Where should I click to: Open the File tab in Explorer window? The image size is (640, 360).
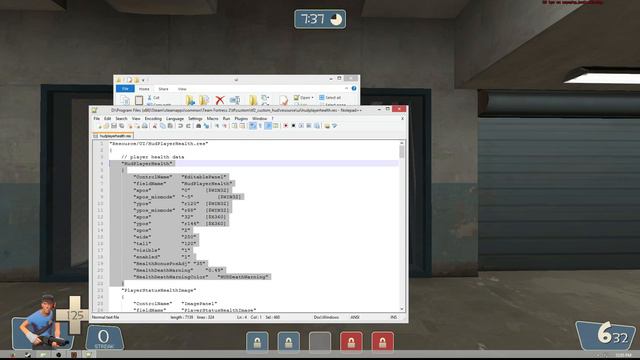coord(125,89)
